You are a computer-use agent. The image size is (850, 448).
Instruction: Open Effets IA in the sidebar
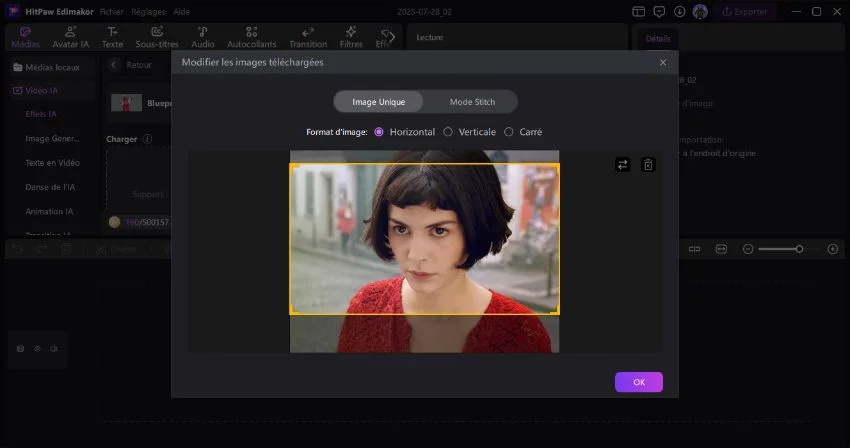pos(41,114)
